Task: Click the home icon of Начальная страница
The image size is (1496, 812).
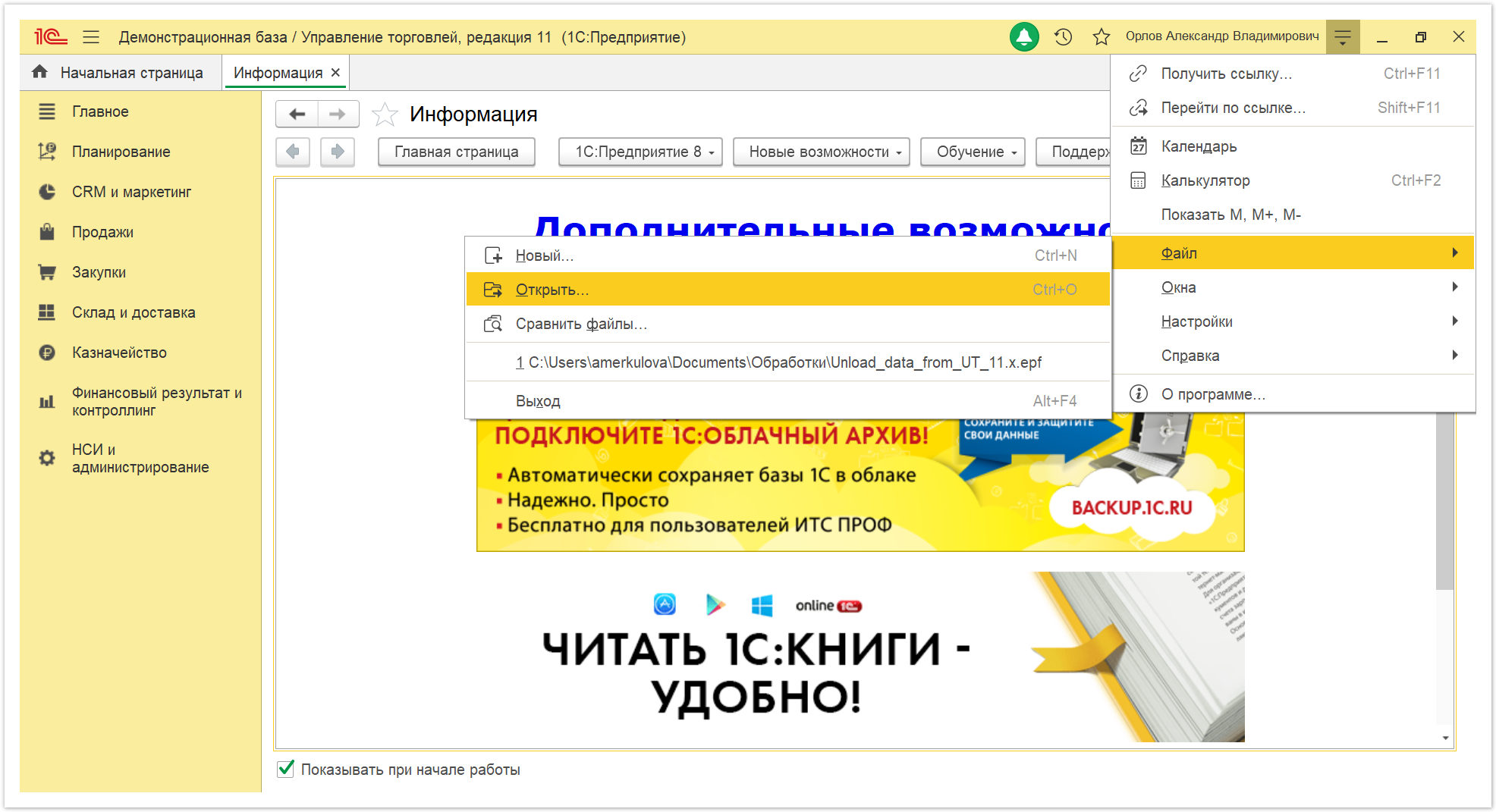Action: (39, 72)
